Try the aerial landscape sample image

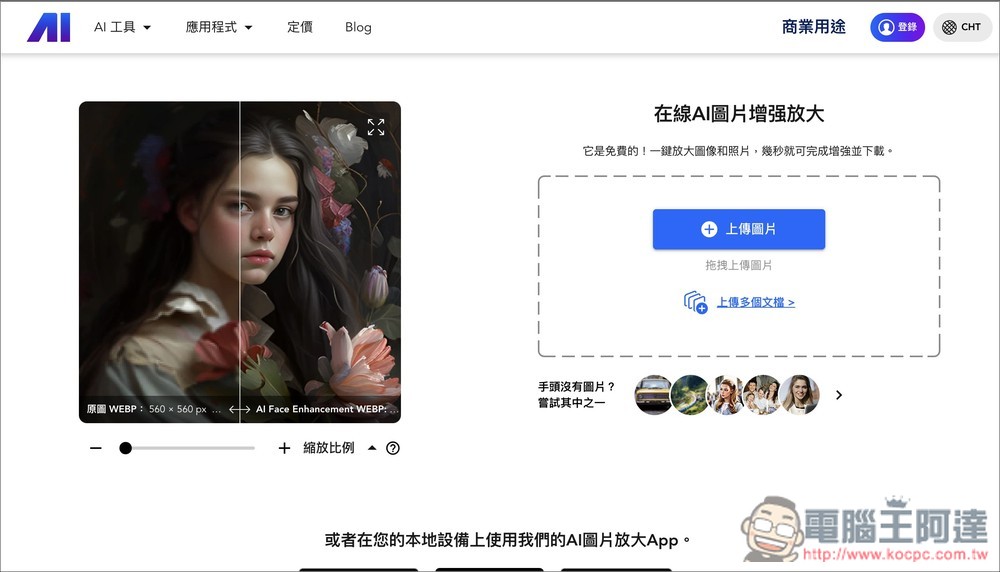(690, 395)
